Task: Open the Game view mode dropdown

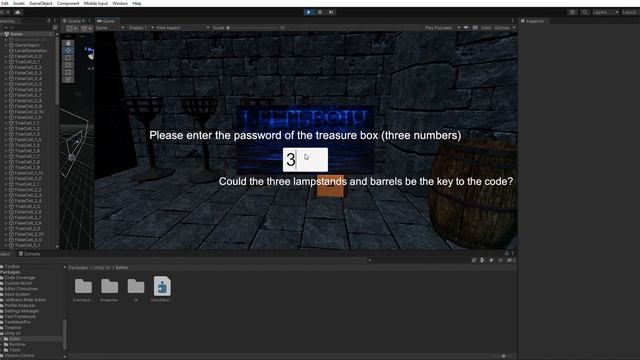Action: (110, 28)
